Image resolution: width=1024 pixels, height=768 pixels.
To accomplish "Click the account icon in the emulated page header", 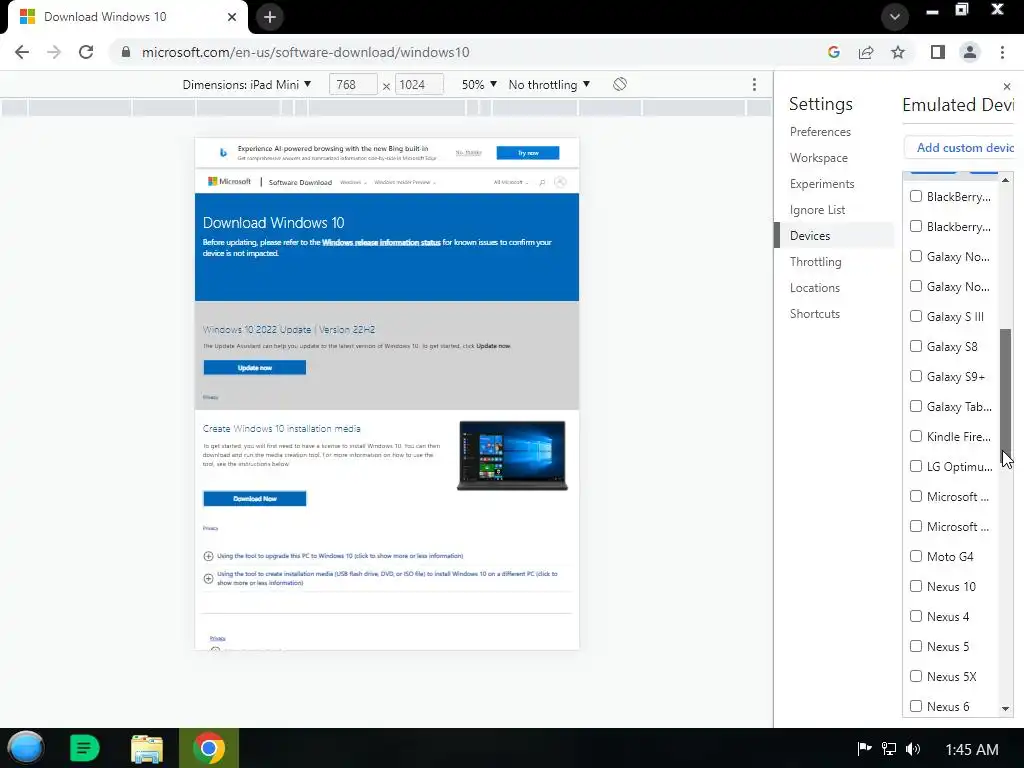I will point(560,182).
